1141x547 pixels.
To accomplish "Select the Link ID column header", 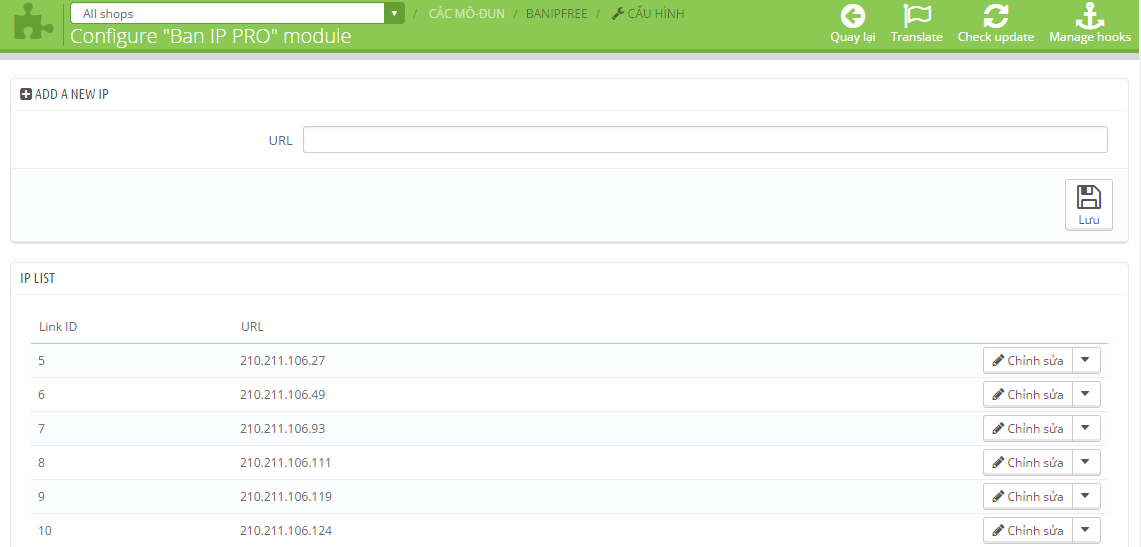I will tap(57, 327).
